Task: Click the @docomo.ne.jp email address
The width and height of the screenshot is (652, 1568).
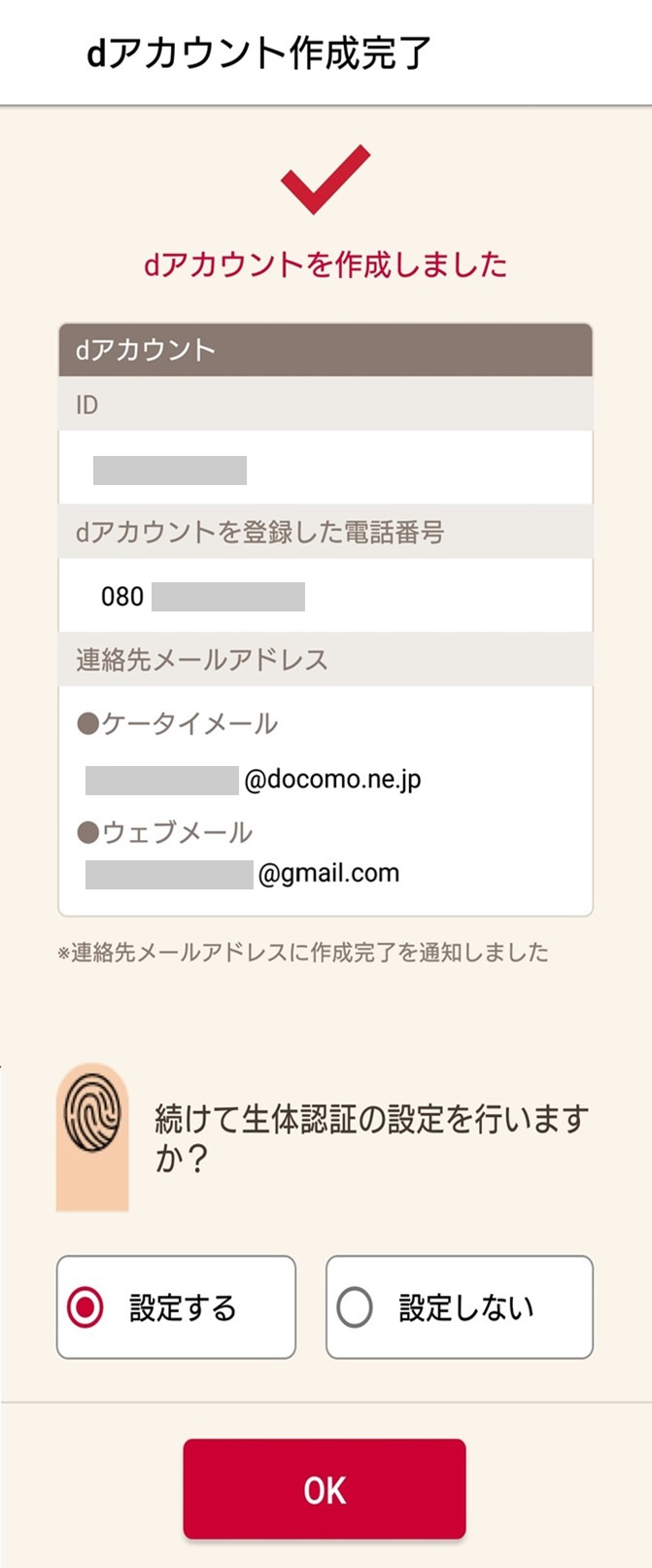Action: click(254, 780)
